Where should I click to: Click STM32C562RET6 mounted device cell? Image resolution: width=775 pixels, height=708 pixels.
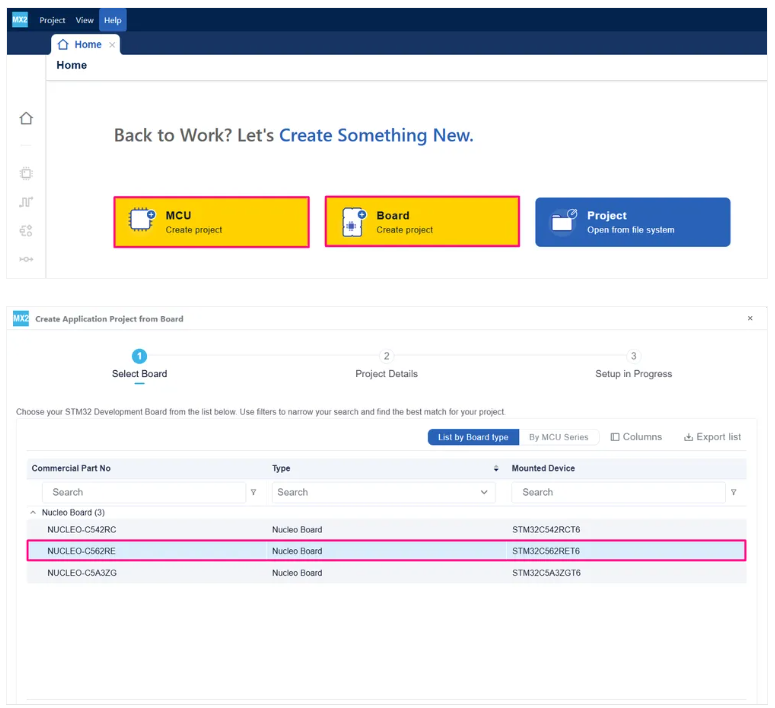point(546,551)
